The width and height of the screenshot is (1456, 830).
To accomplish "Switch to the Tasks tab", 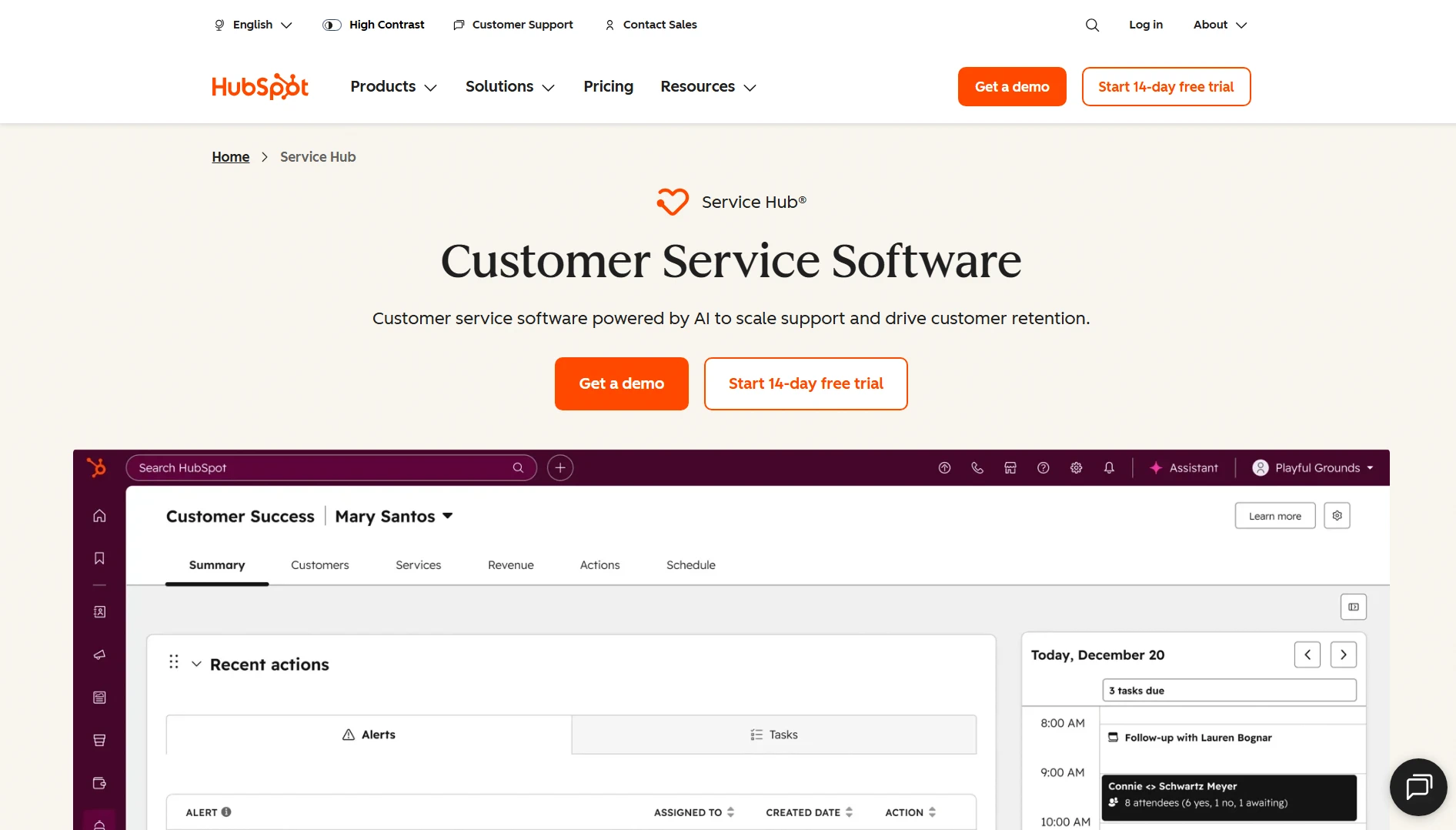I will click(x=773, y=734).
